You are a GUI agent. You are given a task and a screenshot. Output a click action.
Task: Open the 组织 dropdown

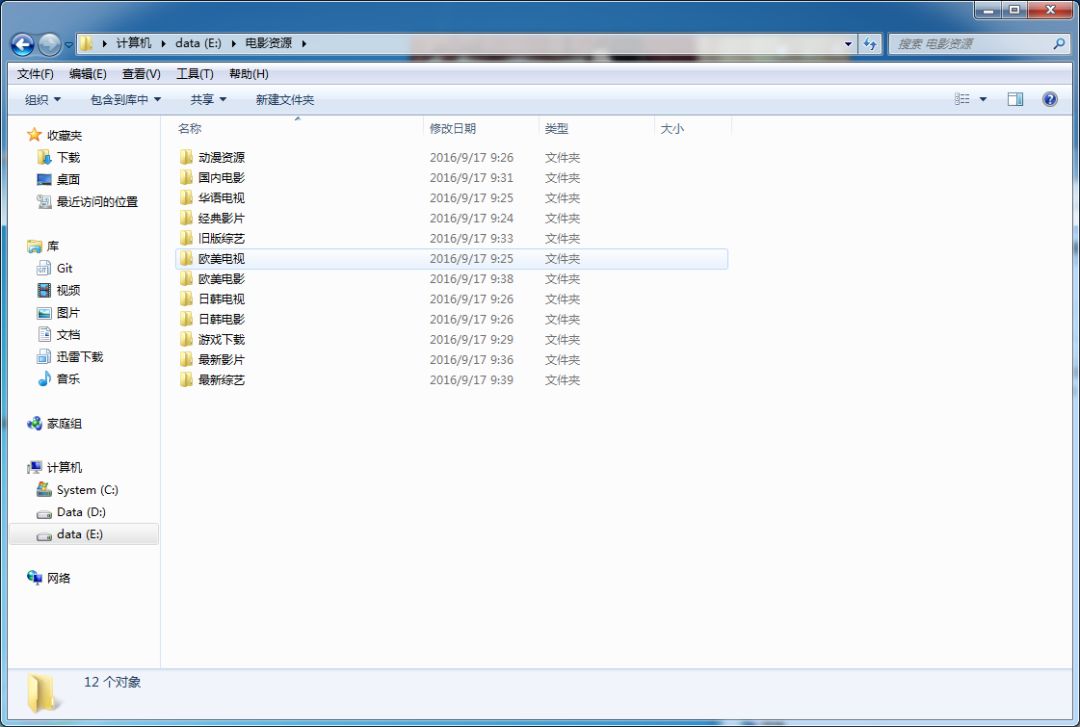click(x=43, y=100)
